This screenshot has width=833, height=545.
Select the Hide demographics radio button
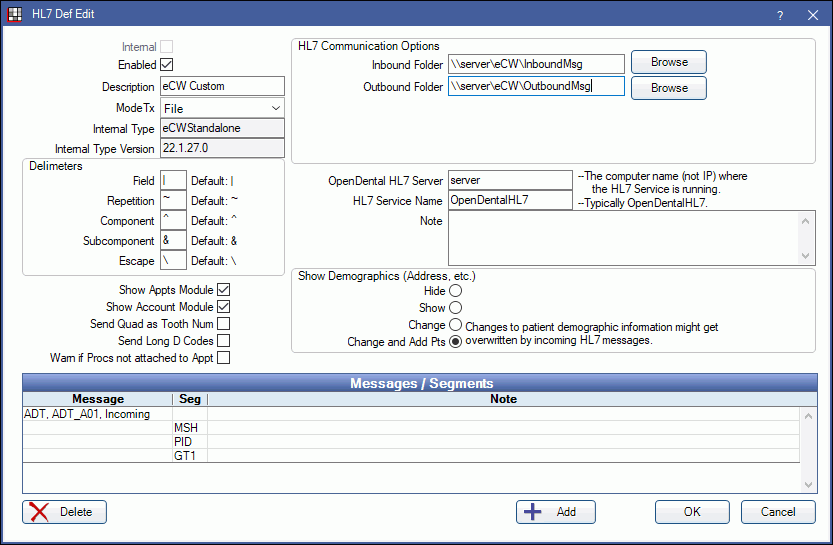point(456,291)
